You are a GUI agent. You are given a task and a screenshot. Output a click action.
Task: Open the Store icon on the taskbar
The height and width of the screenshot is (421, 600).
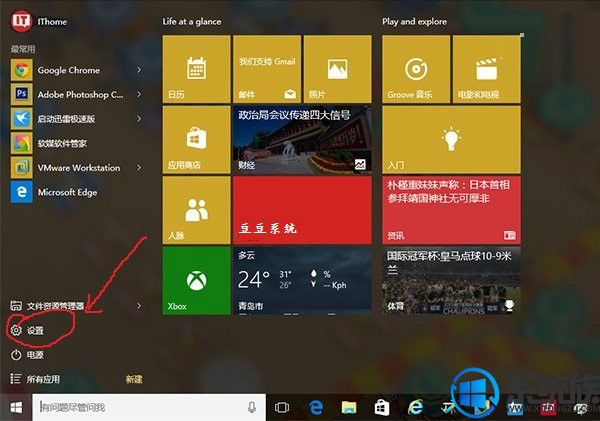coord(382,408)
